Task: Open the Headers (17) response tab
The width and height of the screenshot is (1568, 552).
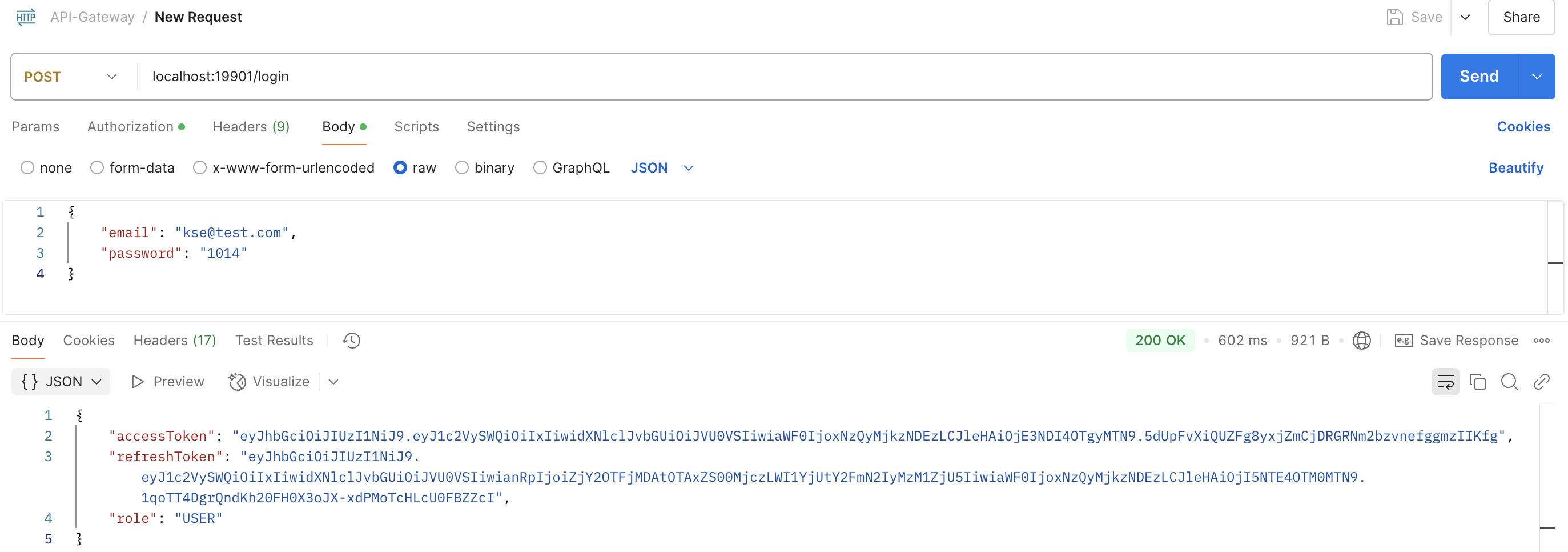Action: (174, 341)
